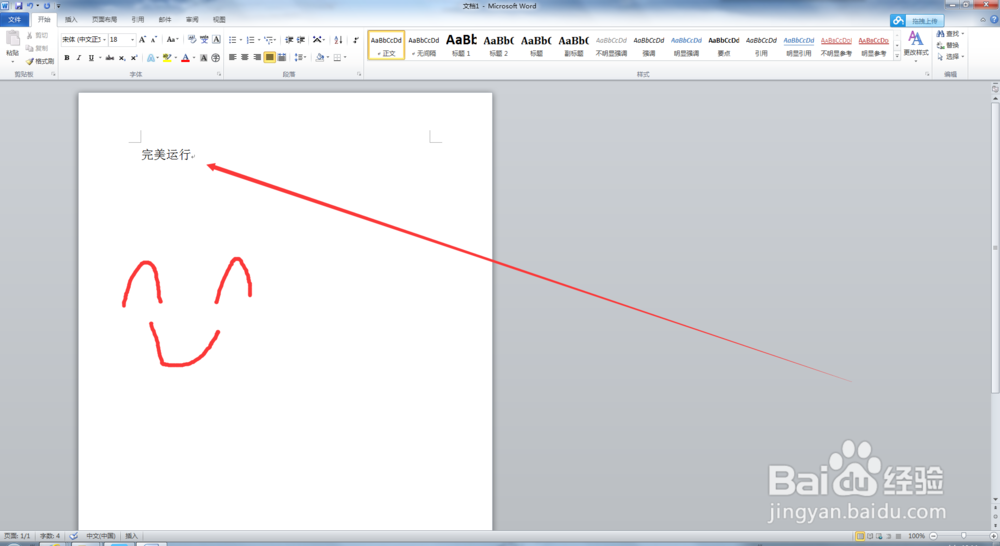1000x546 pixels.
Task: Click the Decrease Indent icon
Action: point(289,40)
